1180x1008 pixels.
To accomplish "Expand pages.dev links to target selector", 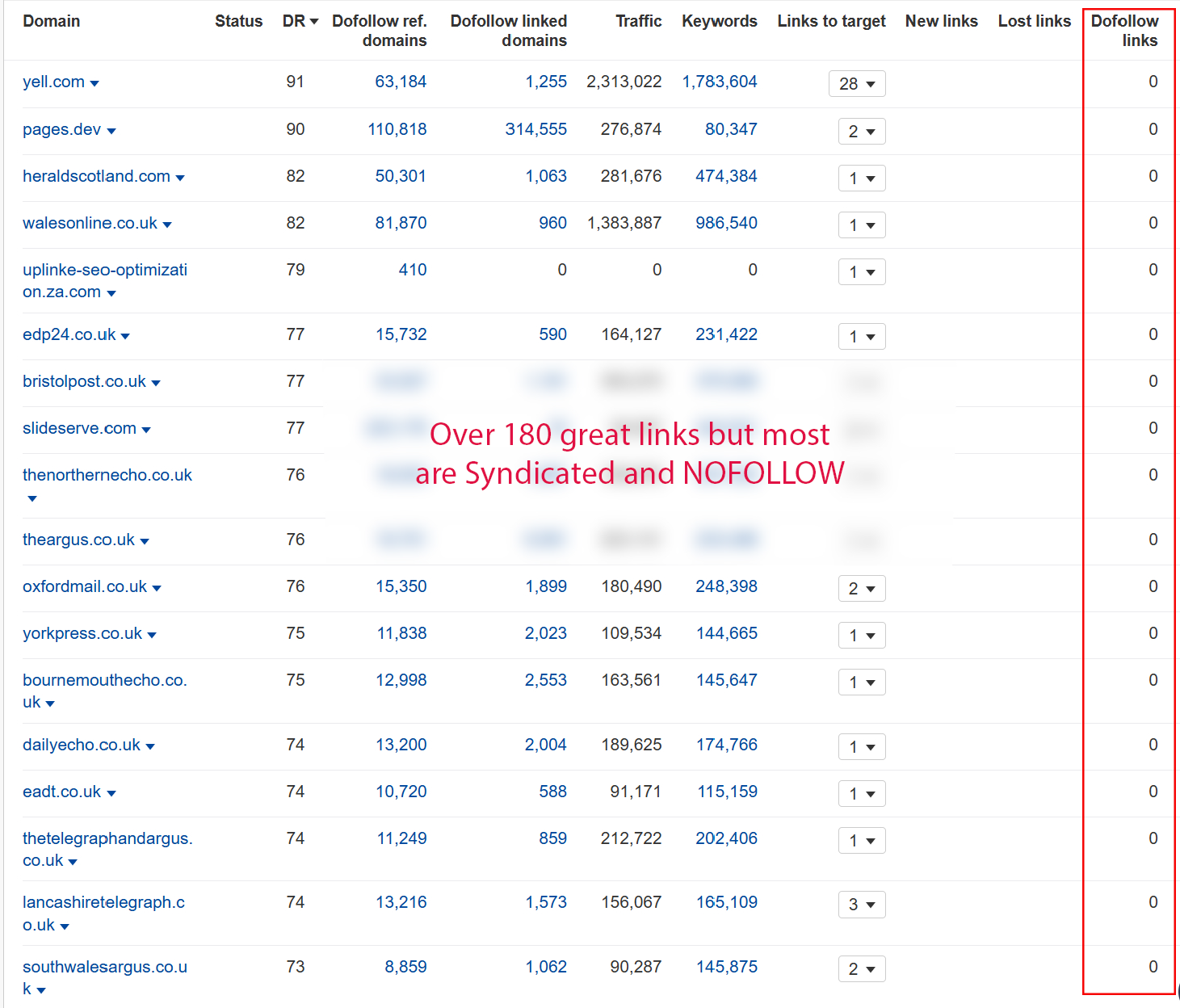I will tap(862, 132).
